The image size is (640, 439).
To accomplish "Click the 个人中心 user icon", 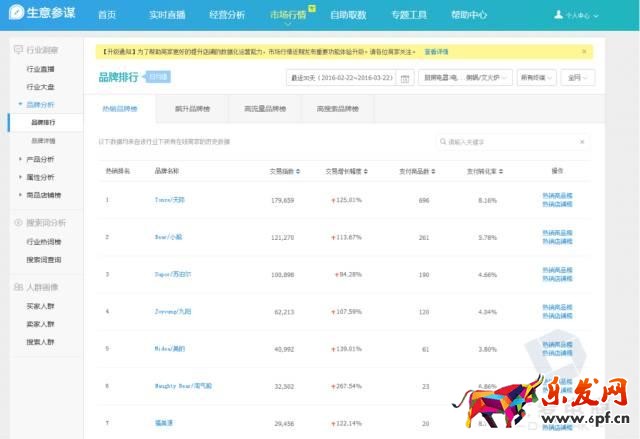I will 558,15.
